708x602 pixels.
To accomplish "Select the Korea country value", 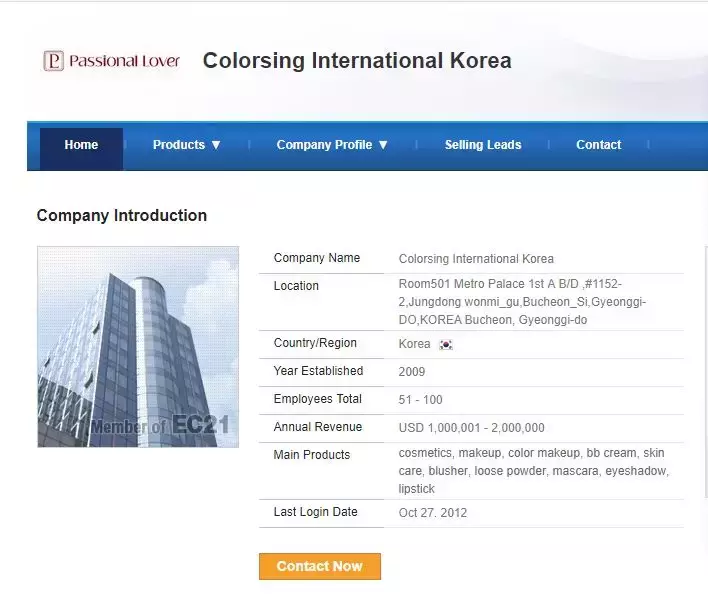I will click(414, 344).
